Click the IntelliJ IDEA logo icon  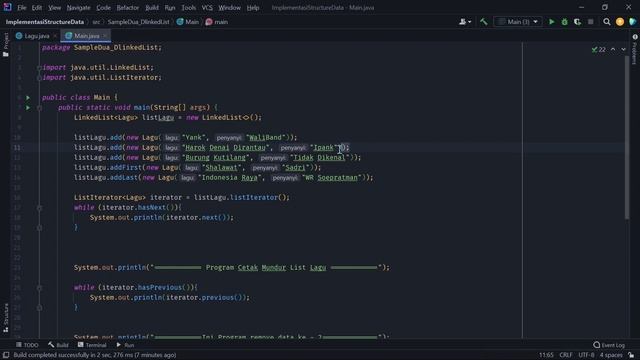click(x=7, y=7)
